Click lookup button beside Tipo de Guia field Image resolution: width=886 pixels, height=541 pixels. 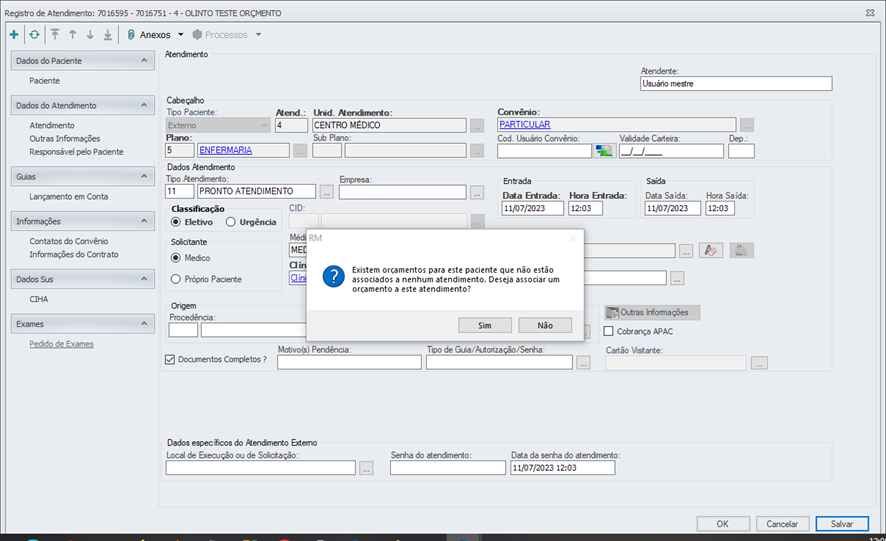[x=584, y=363]
